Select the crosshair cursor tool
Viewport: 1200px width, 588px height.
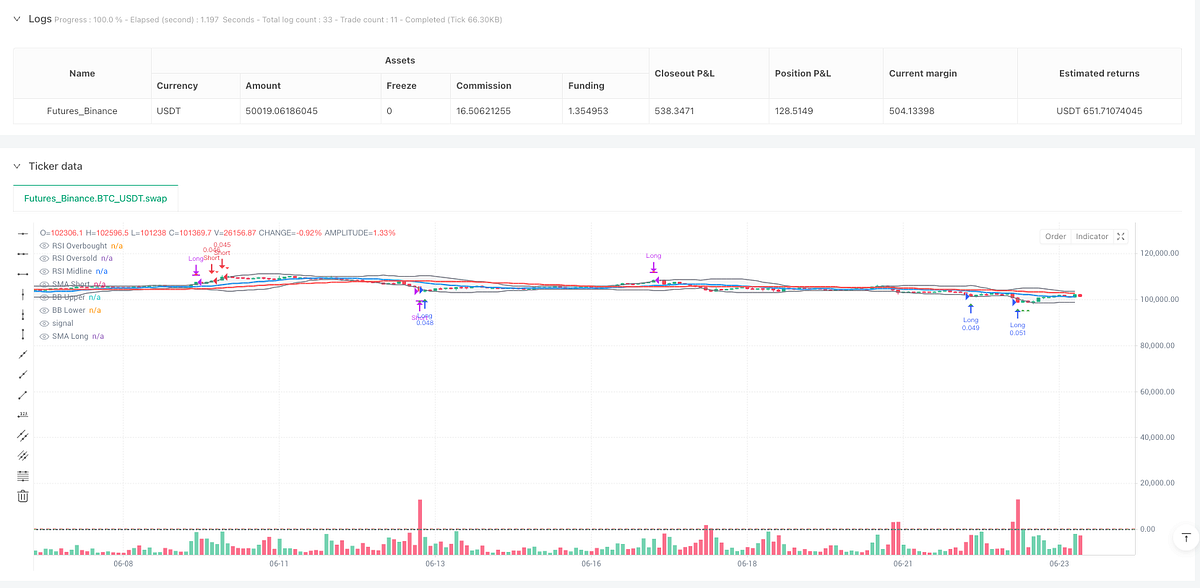pos(22,233)
